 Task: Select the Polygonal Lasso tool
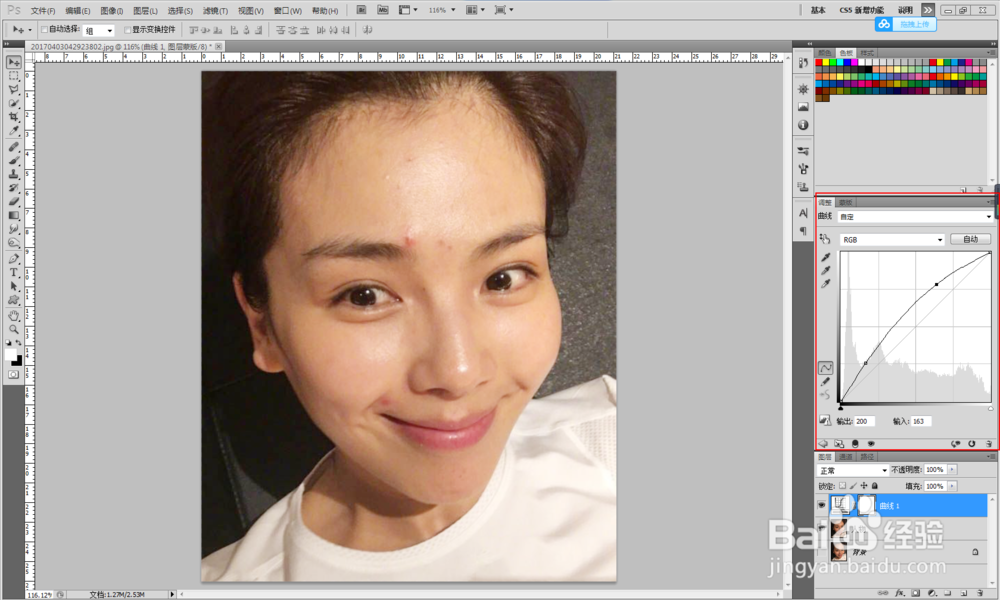coord(13,89)
